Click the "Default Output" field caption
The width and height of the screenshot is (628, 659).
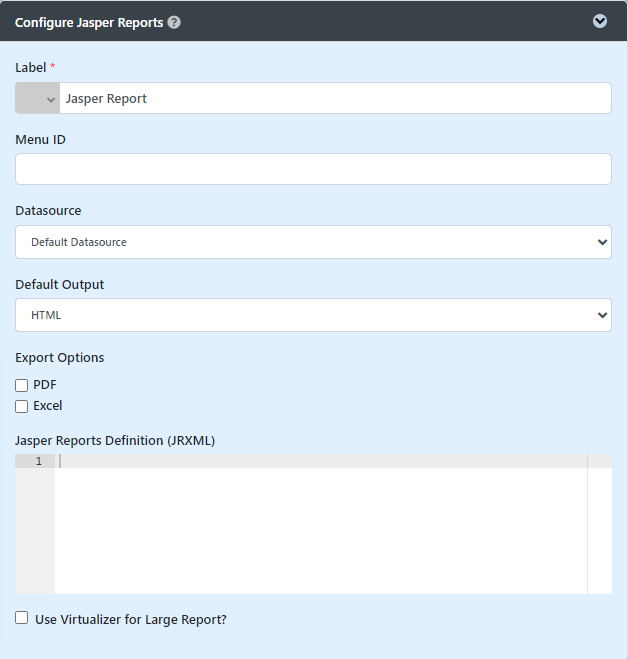[x=59, y=284]
